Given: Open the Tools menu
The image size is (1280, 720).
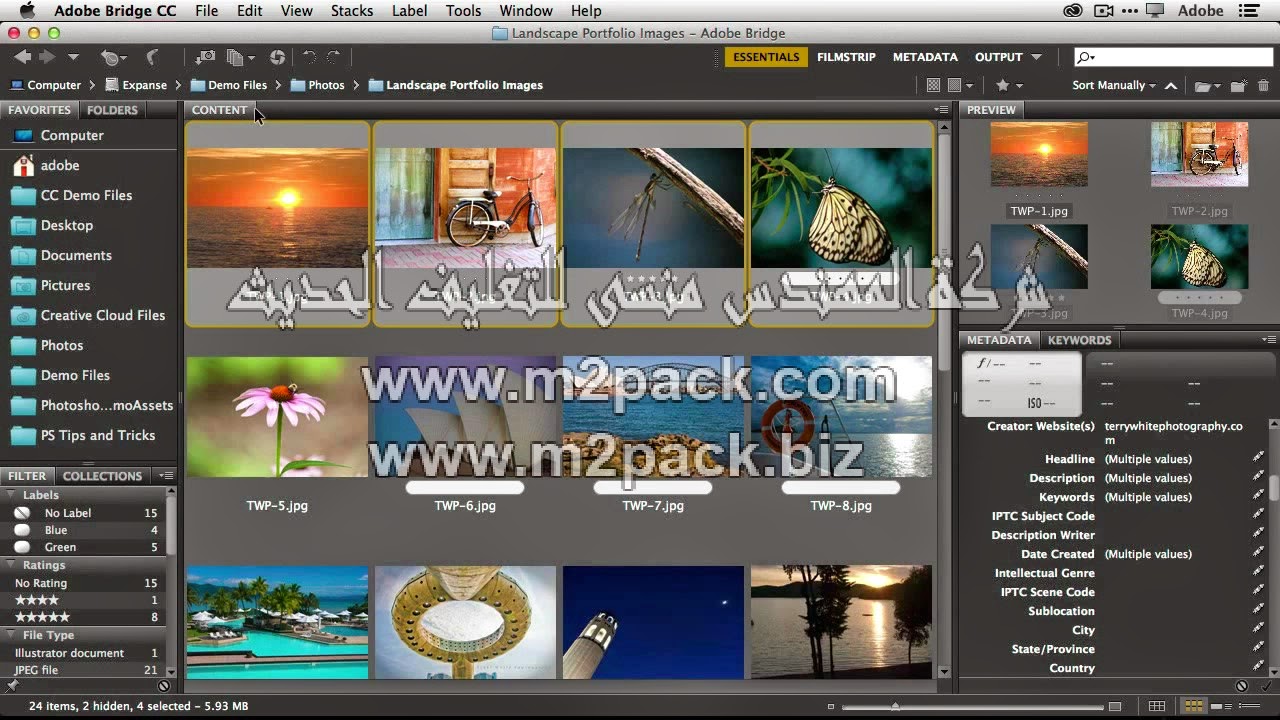Looking at the screenshot, I should point(463,11).
